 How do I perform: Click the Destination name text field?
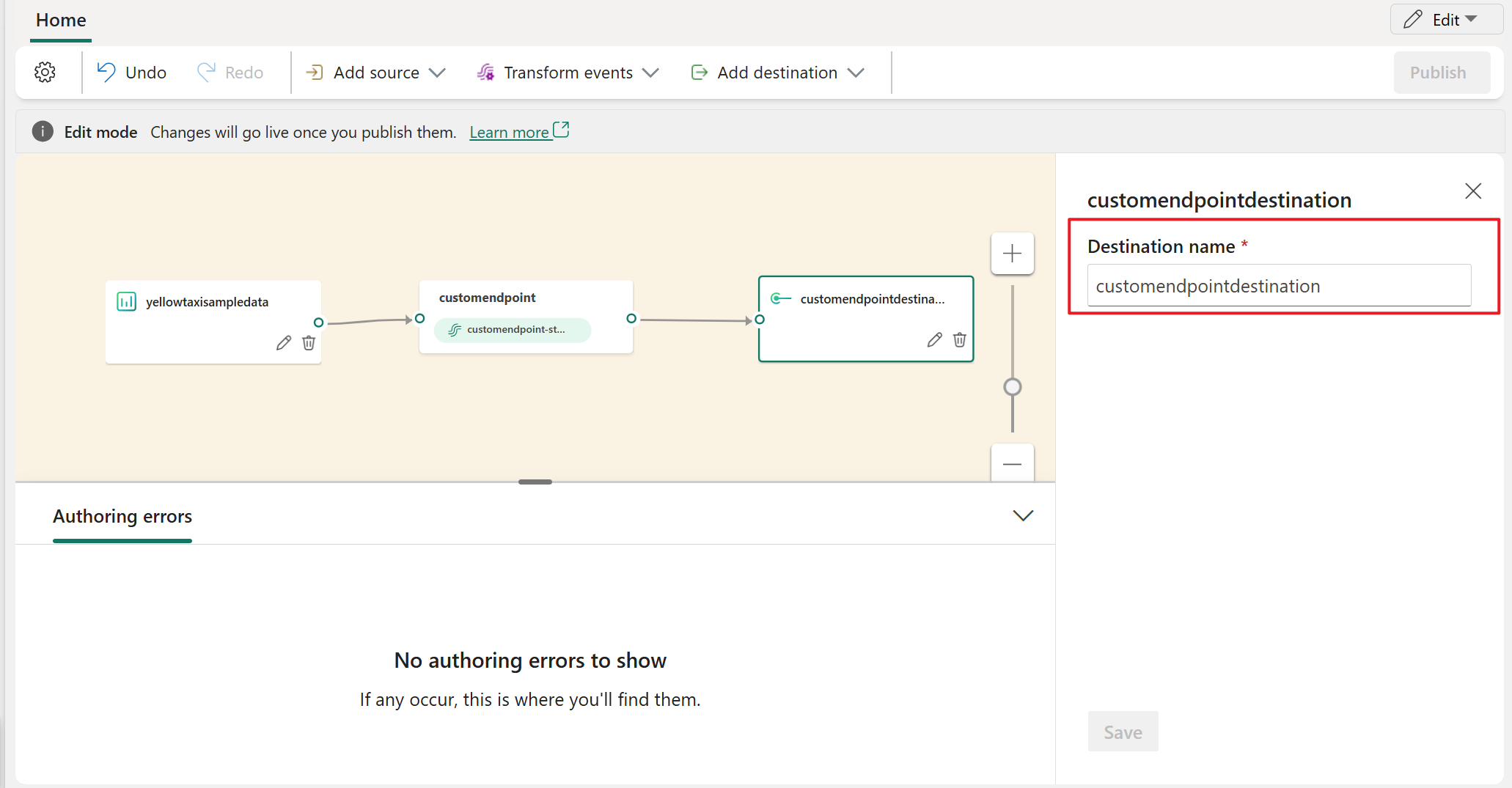[1279, 286]
